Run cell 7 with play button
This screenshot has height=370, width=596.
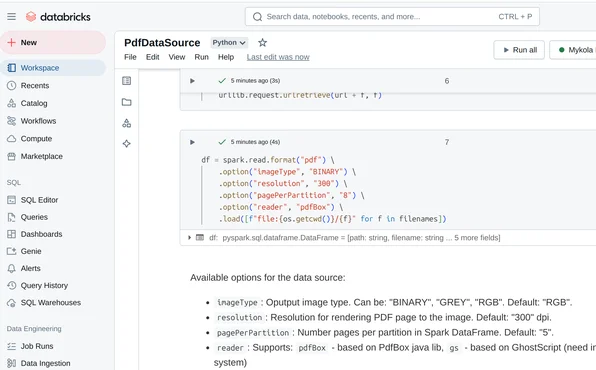coord(192,142)
